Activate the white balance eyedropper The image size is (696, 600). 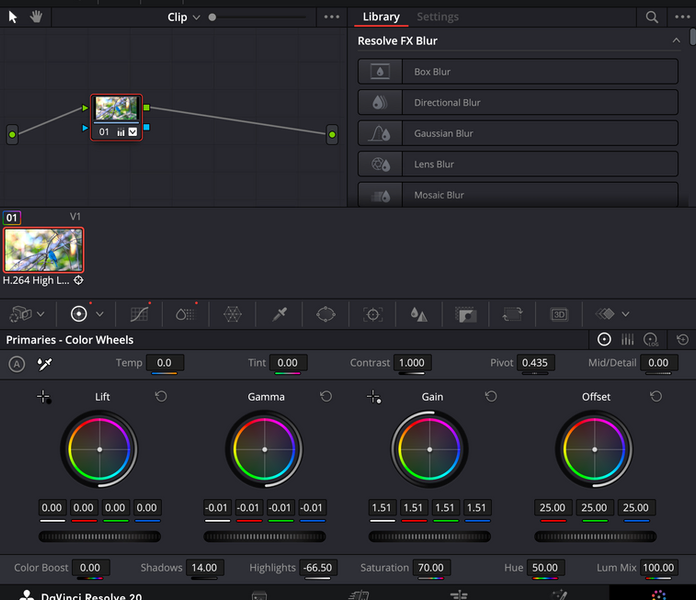[x=44, y=364]
